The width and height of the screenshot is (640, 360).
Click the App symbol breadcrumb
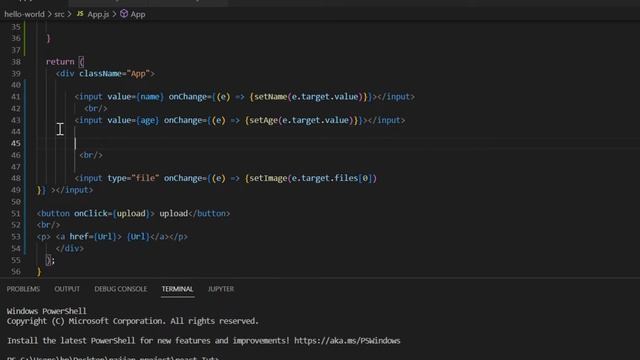[x=138, y=14]
